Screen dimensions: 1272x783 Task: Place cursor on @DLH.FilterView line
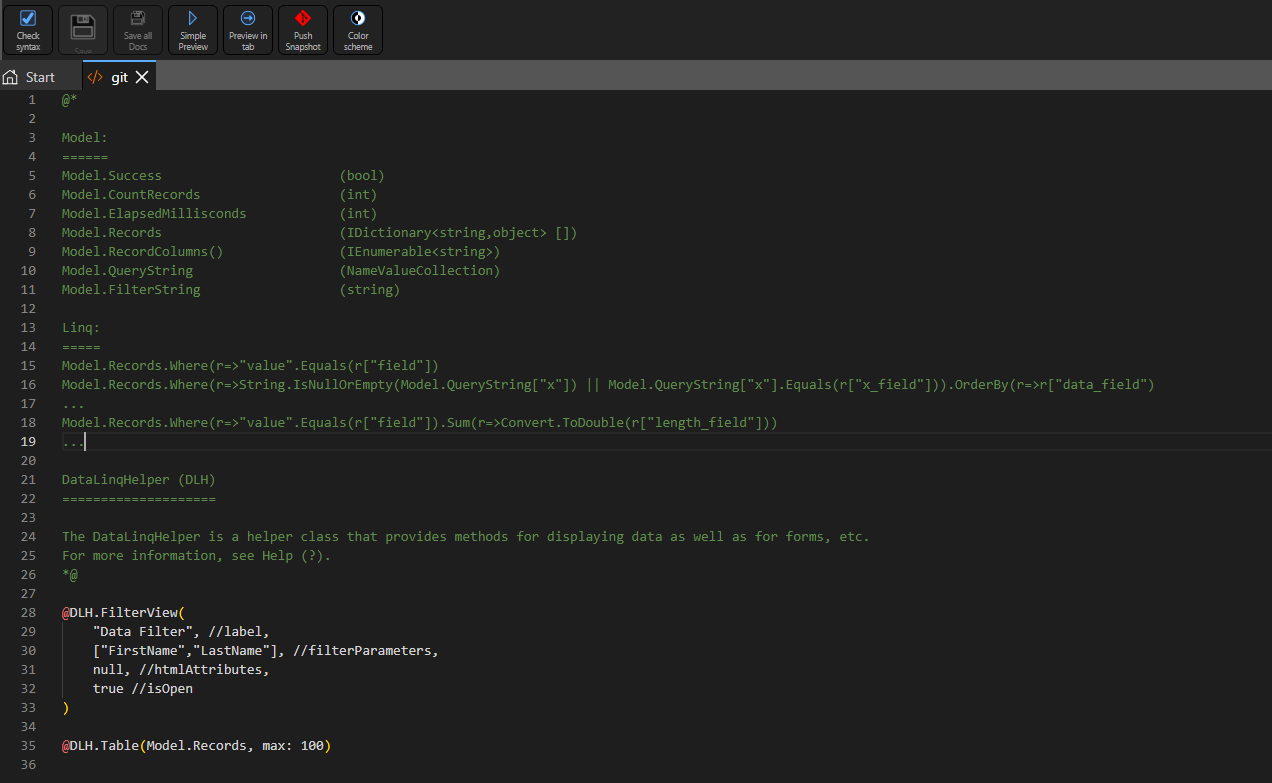coord(124,612)
